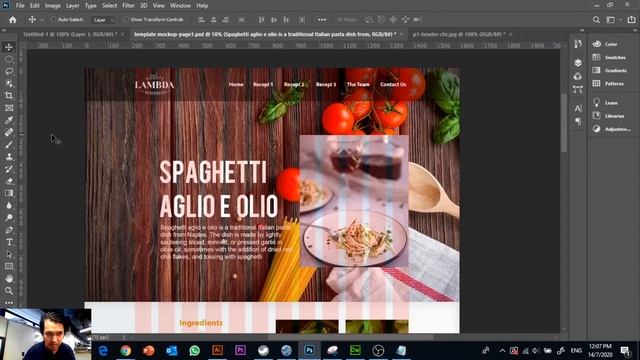640x360 pixels.
Task: Open the Move tool preset picker arrow
Action: [x=42, y=20]
